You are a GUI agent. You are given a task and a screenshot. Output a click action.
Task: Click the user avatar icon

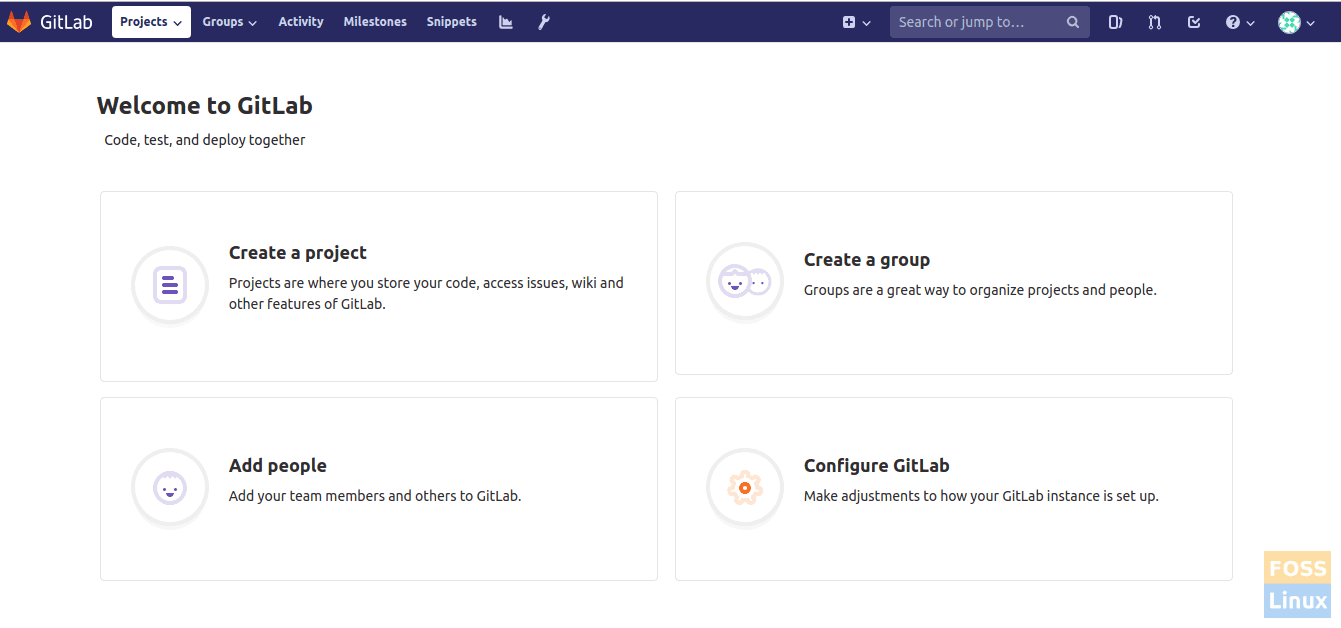(1289, 22)
